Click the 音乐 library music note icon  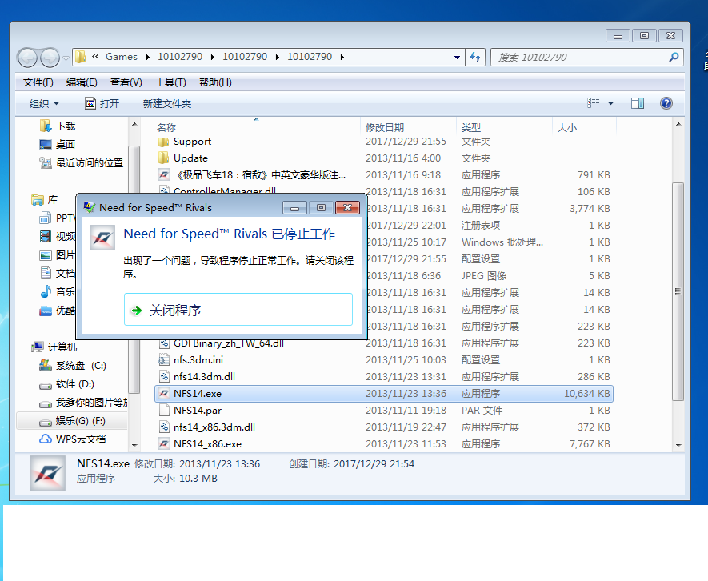pos(46,292)
